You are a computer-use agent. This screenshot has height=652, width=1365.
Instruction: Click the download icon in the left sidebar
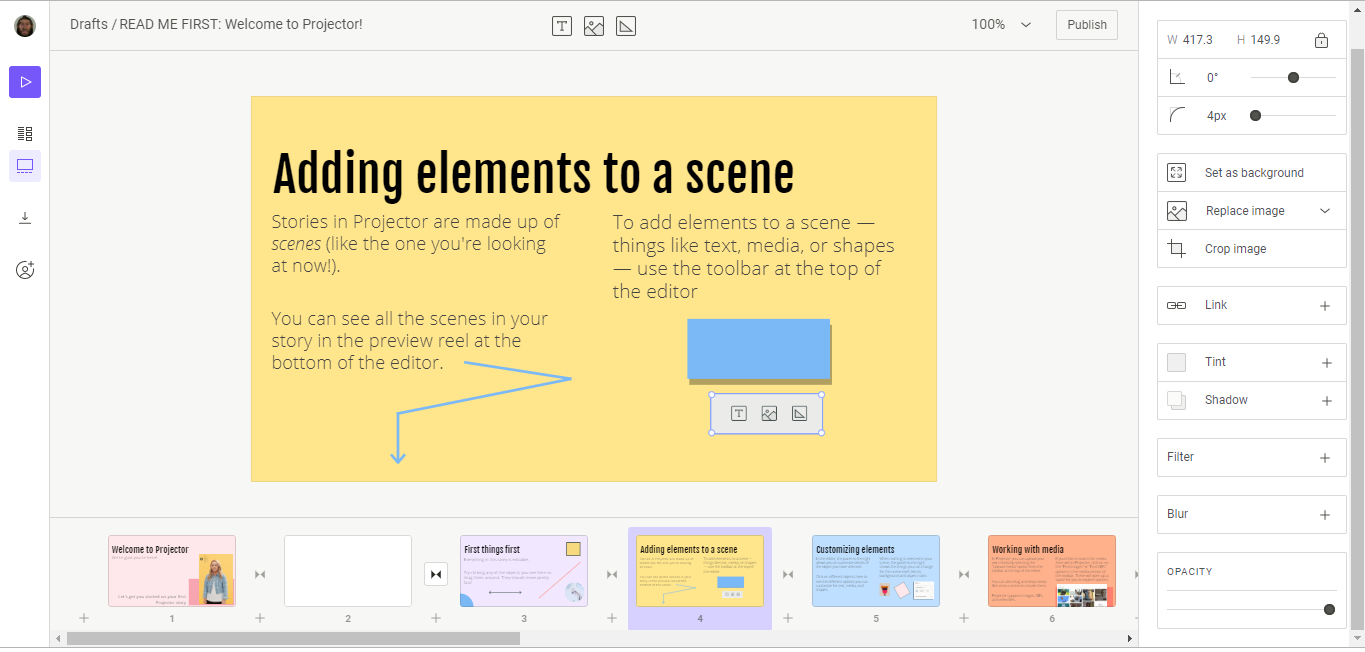25,218
